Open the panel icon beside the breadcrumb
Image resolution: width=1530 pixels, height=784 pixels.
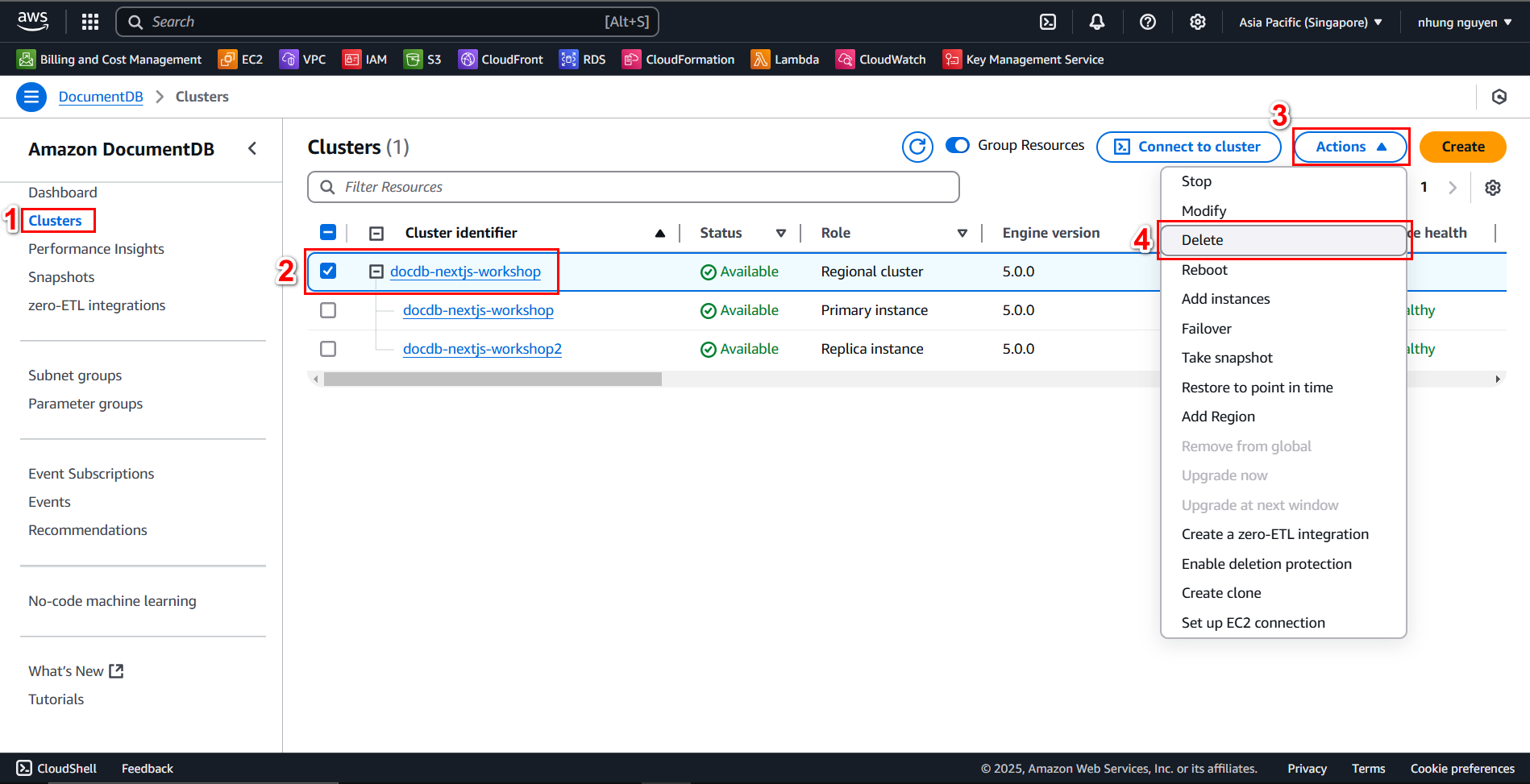[1499, 97]
